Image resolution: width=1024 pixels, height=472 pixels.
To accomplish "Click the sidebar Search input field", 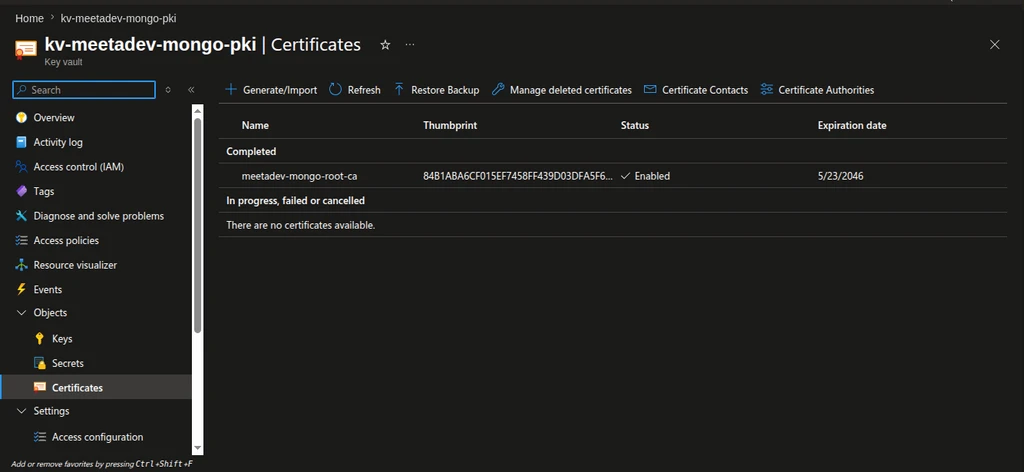I will (x=84, y=90).
